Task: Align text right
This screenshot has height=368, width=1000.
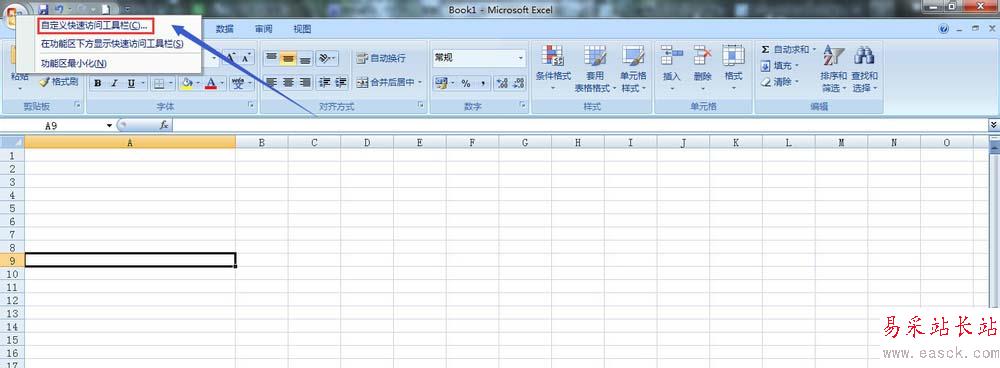Action: (x=305, y=82)
